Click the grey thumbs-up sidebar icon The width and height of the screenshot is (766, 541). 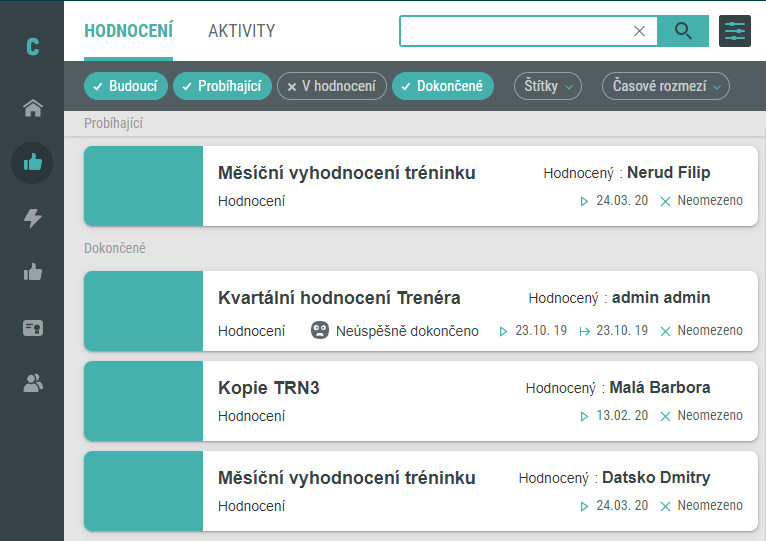33,272
